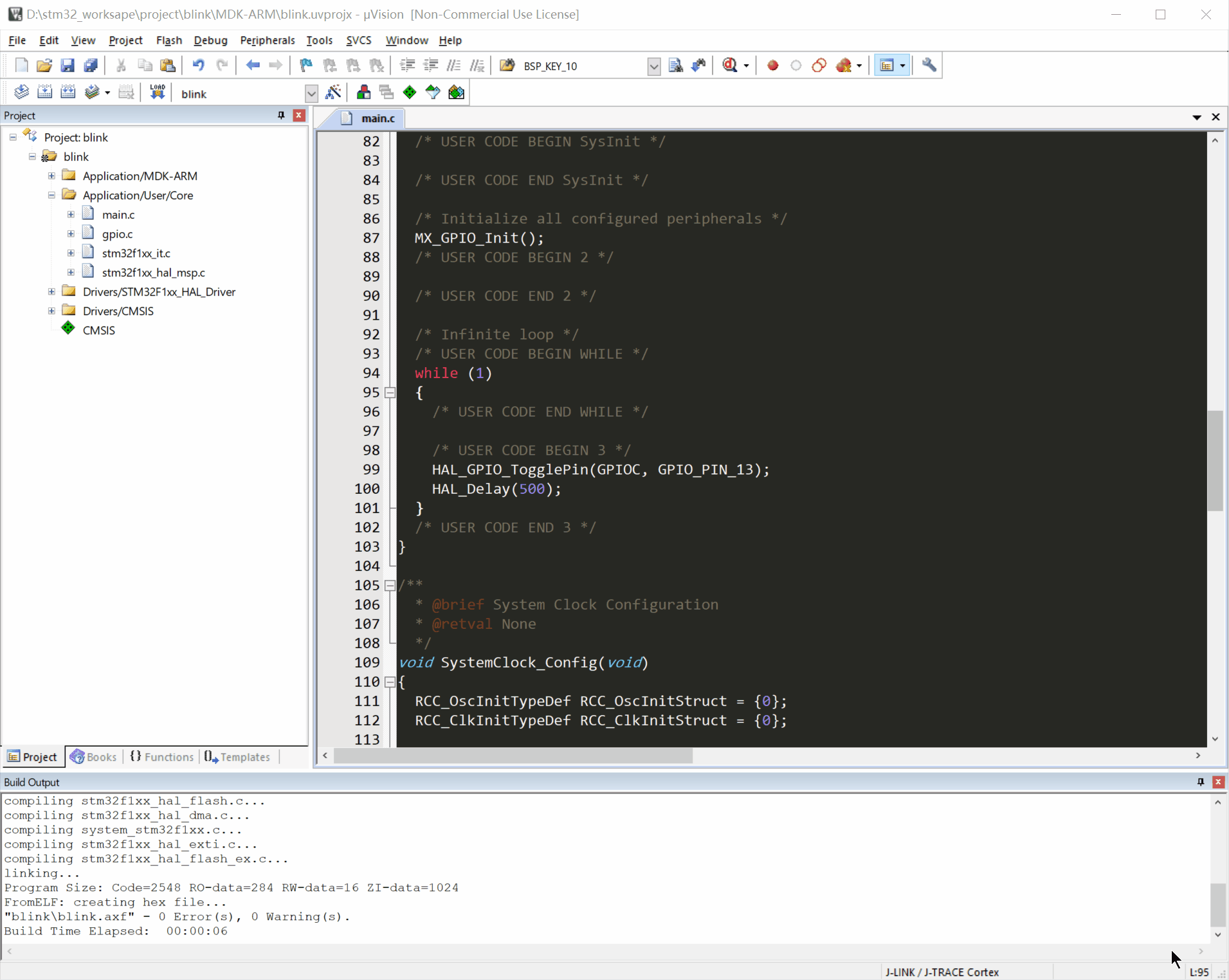The height and width of the screenshot is (980, 1229).
Task: Collapse the Application/User/Core folder
Action: [x=51, y=195]
